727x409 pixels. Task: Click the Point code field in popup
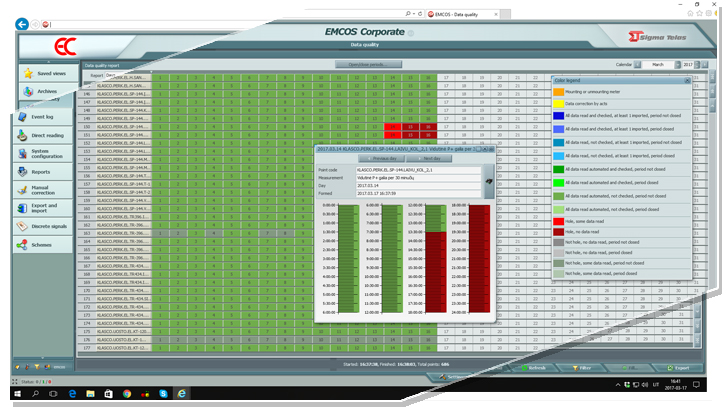pos(418,170)
